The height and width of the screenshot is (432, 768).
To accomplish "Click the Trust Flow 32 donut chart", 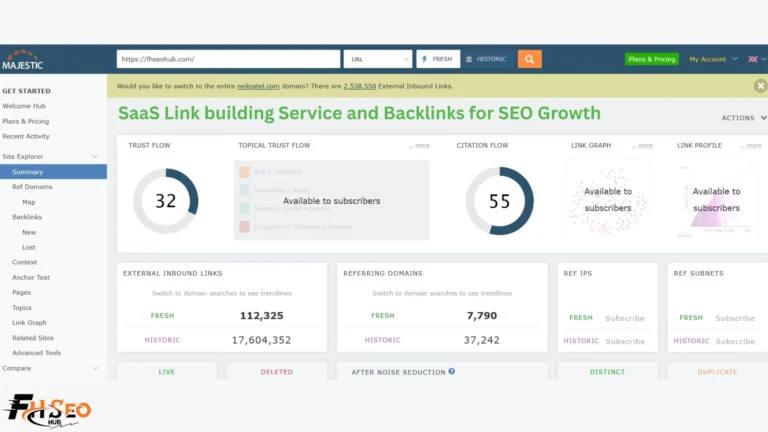I will tap(166, 201).
